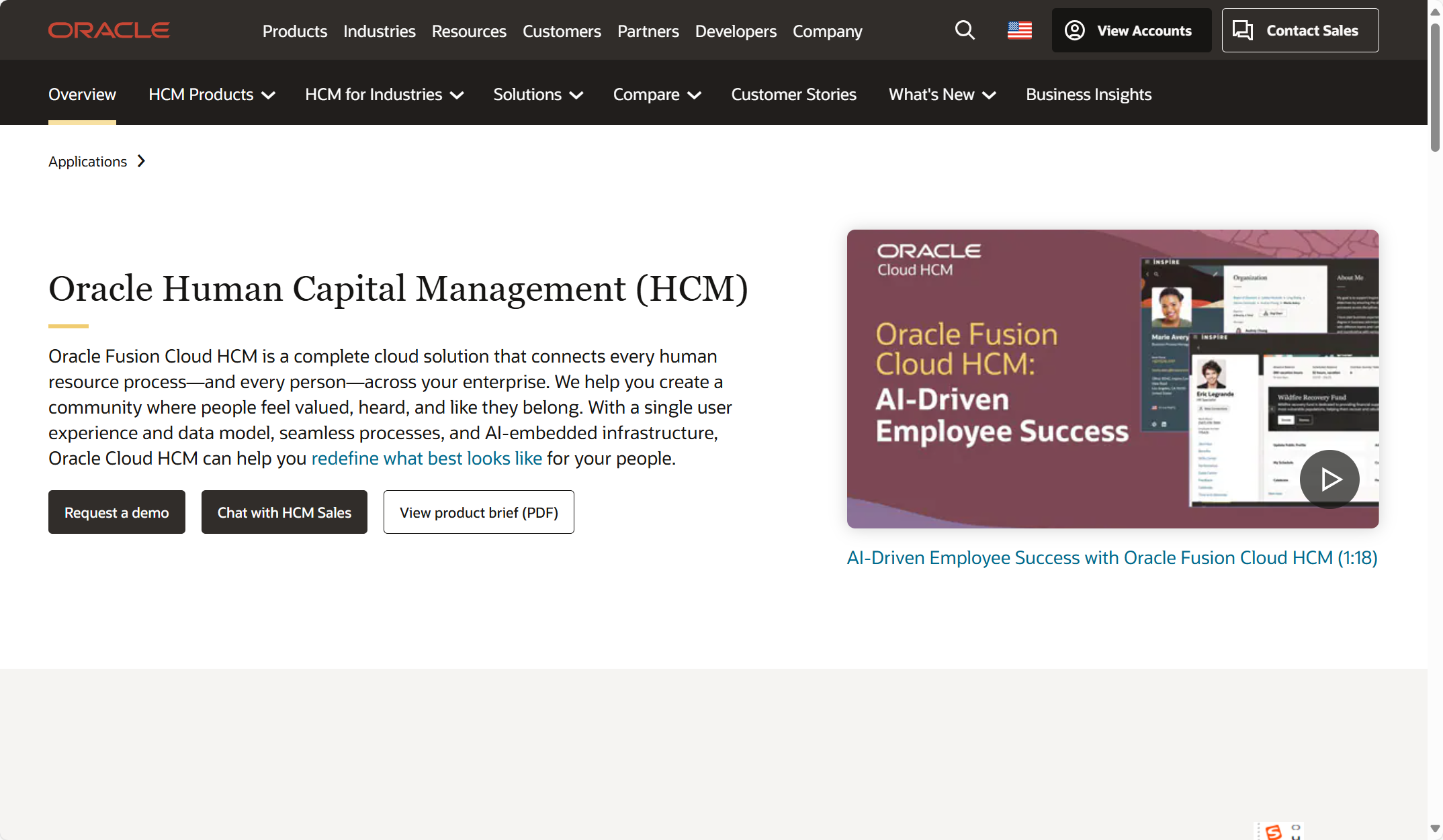This screenshot has height=840, width=1443.
Task: Expand the Compare dropdown
Action: click(656, 95)
